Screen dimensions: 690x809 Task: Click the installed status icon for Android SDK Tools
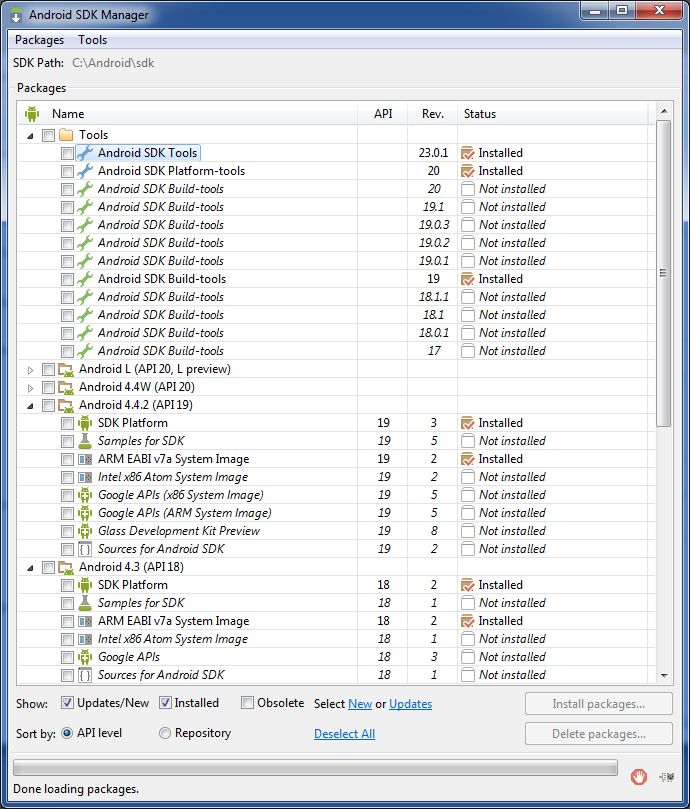point(468,153)
